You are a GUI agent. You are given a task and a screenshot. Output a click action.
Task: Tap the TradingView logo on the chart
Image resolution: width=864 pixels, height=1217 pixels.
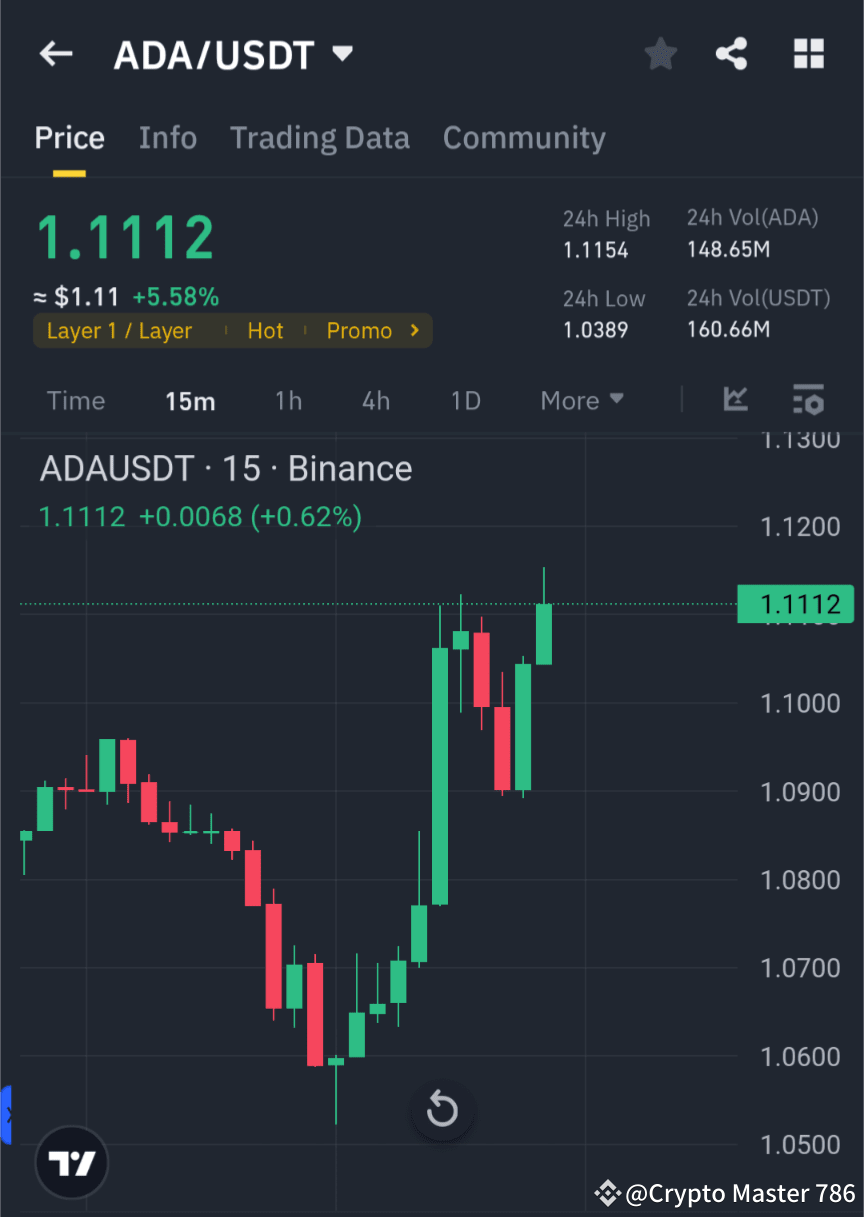(x=71, y=1163)
